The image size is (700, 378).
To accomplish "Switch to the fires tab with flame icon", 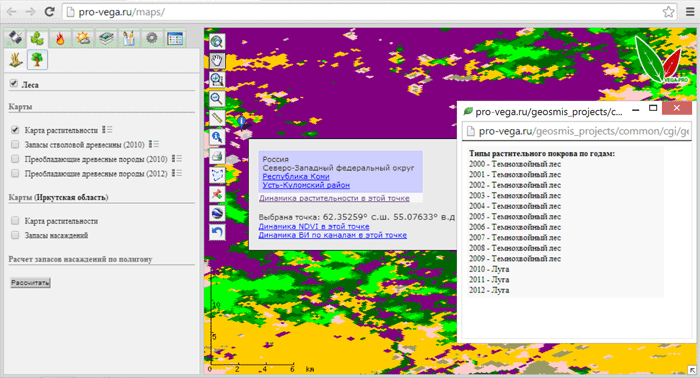I will [x=60, y=39].
